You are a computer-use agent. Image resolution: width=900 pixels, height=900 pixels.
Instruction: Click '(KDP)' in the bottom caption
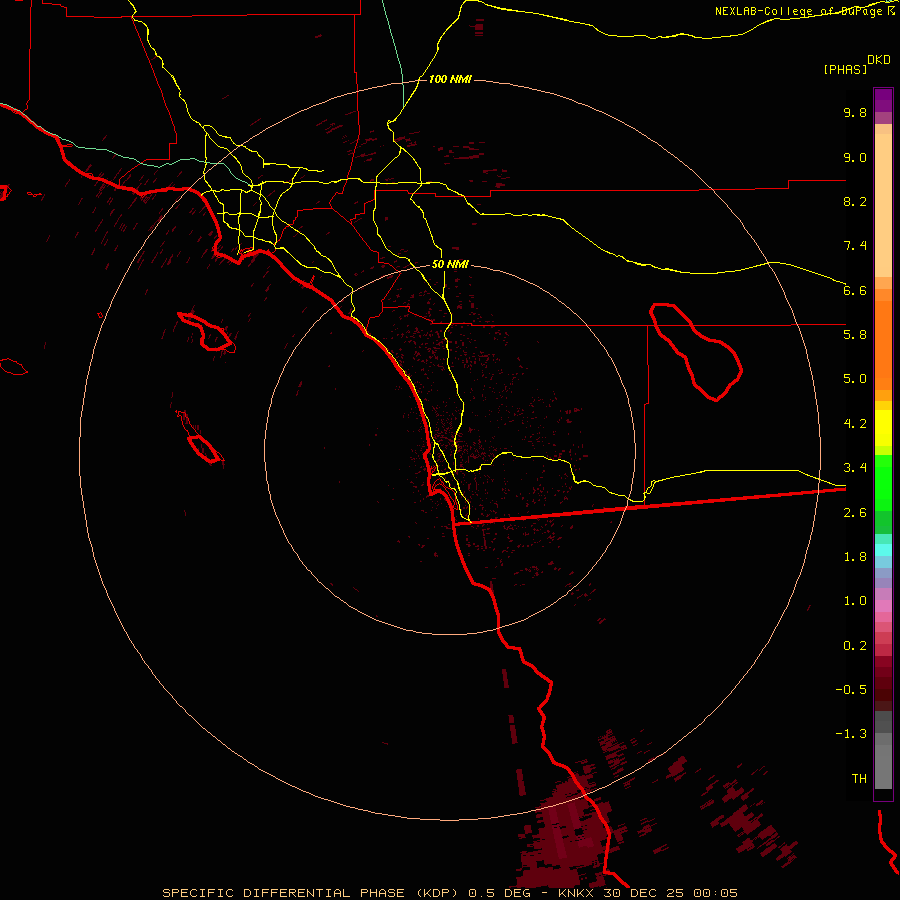coord(437,893)
